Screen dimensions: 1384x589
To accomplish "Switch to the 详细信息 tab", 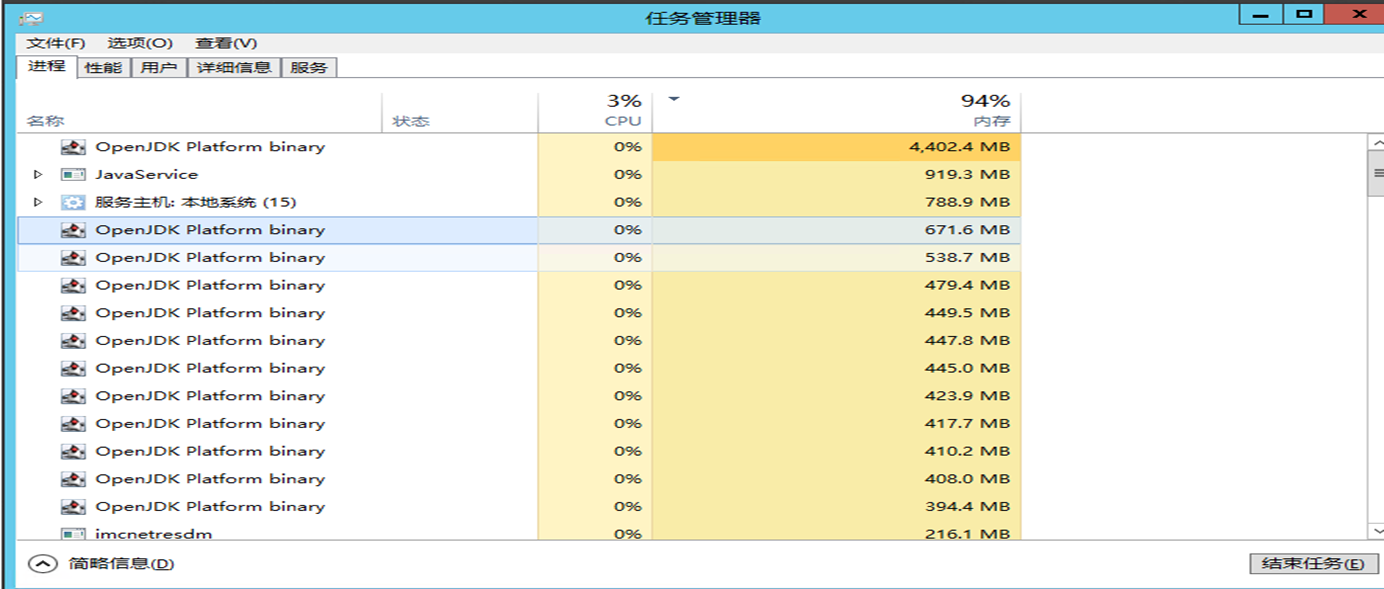I will 234,68.
